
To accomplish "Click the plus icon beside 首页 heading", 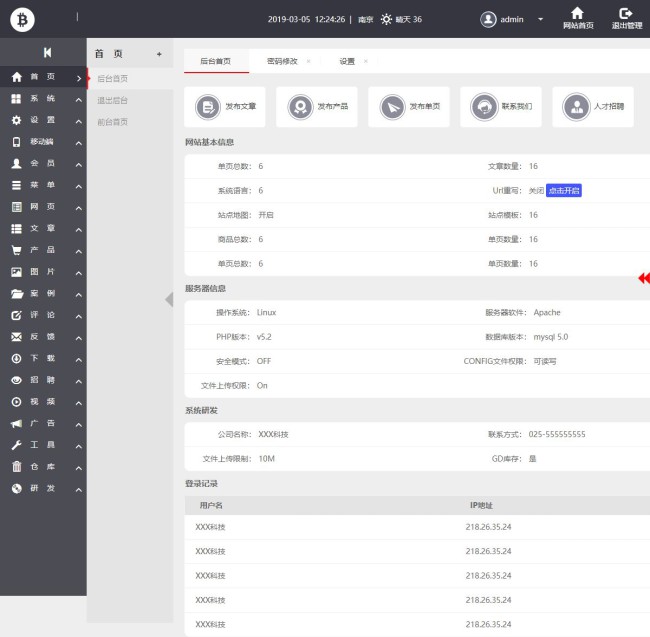I will (x=159, y=54).
